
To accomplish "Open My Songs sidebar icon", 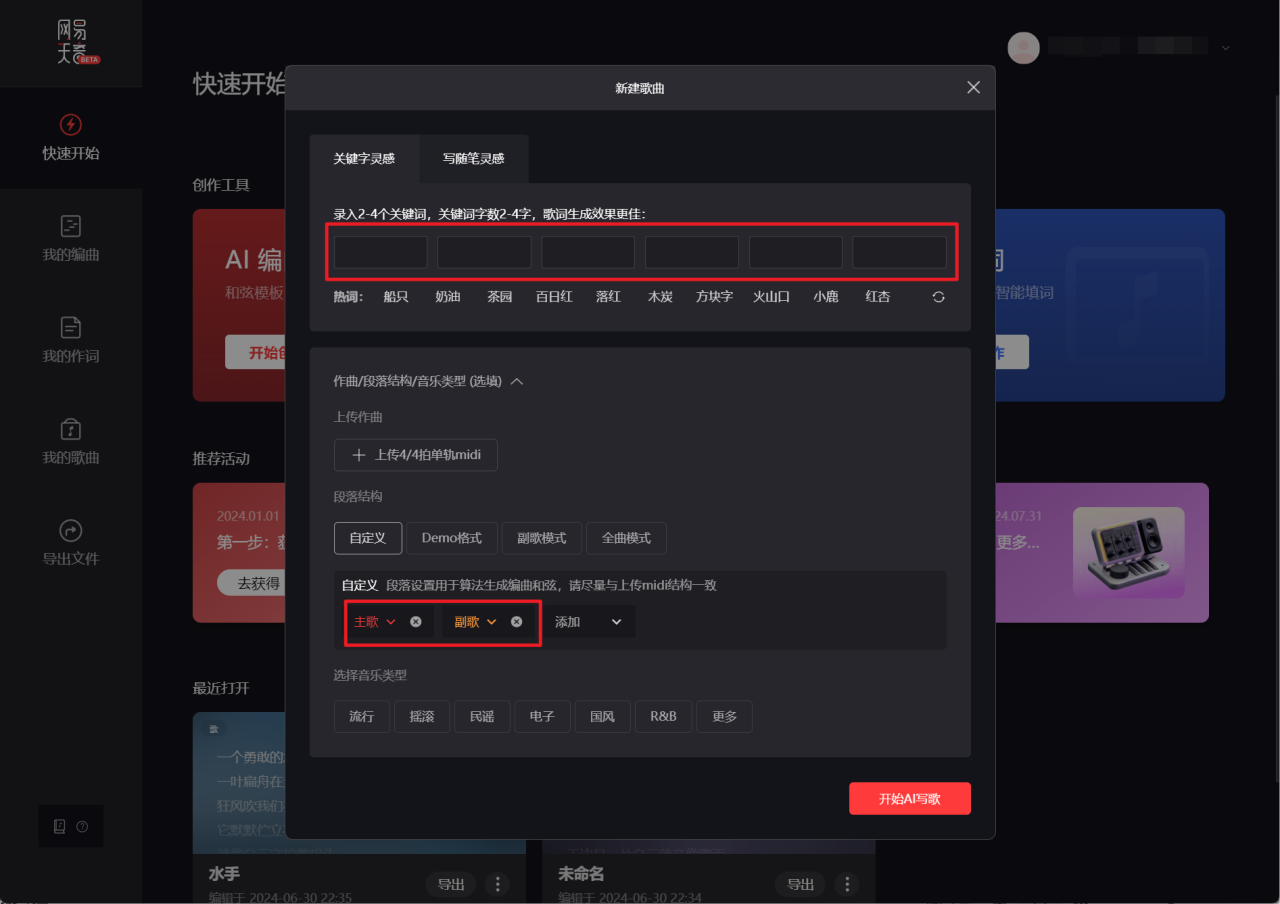I will tap(70, 429).
